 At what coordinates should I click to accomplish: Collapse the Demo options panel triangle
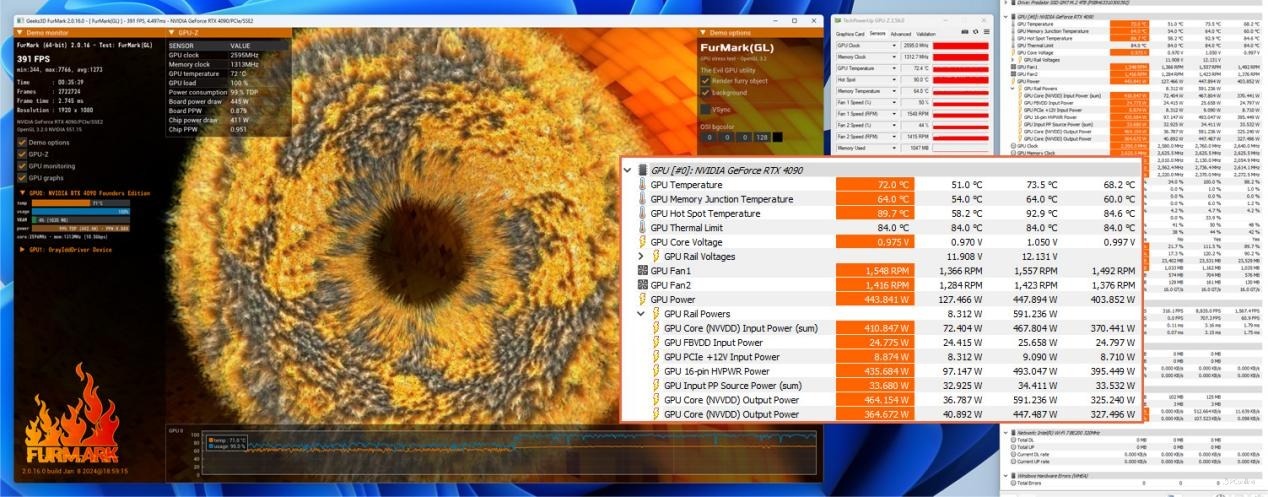click(701, 33)
